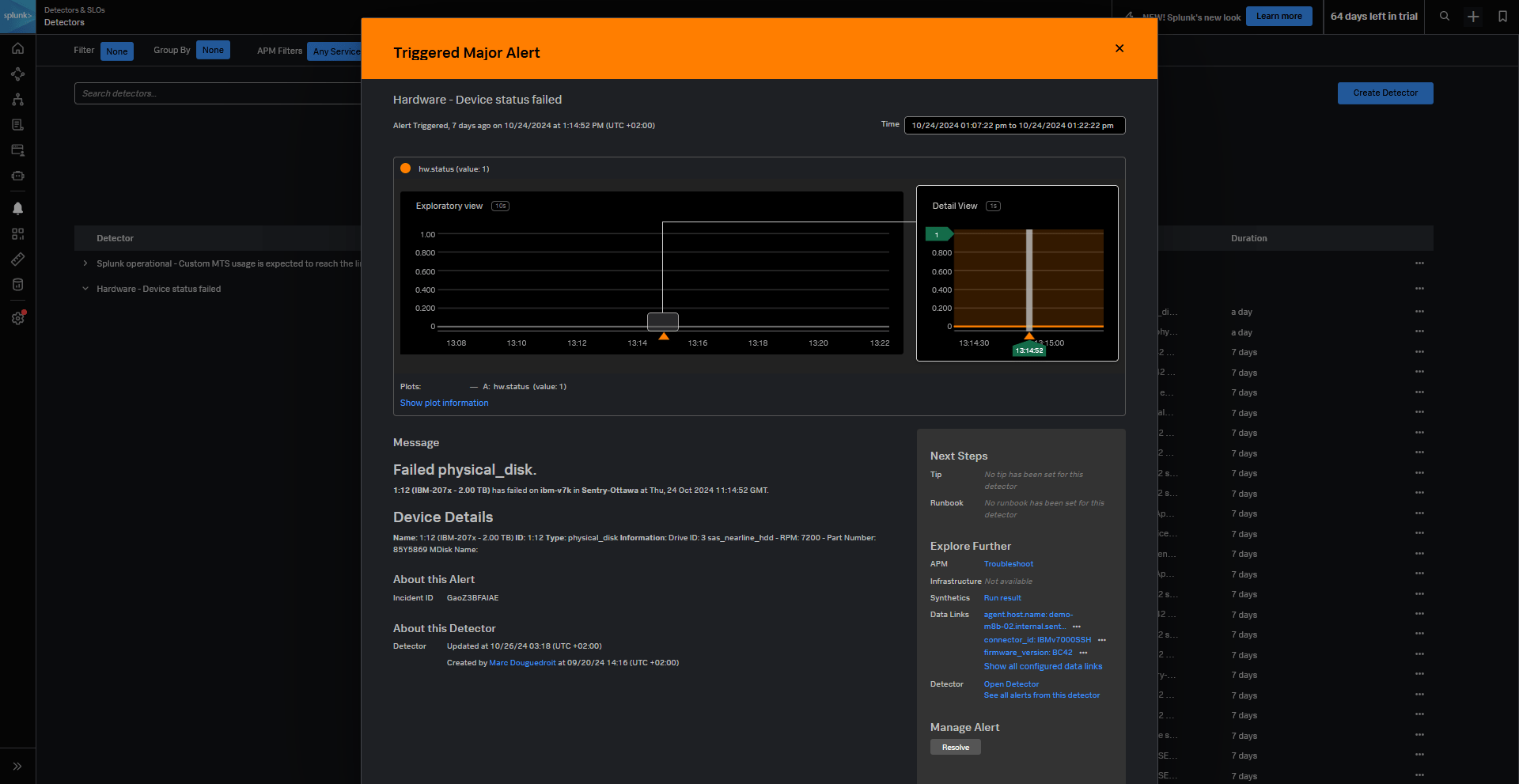Screen dimensions: 1519x784
Task: Click the plus icon in the top bar
Action: [x=1473, y=17]
